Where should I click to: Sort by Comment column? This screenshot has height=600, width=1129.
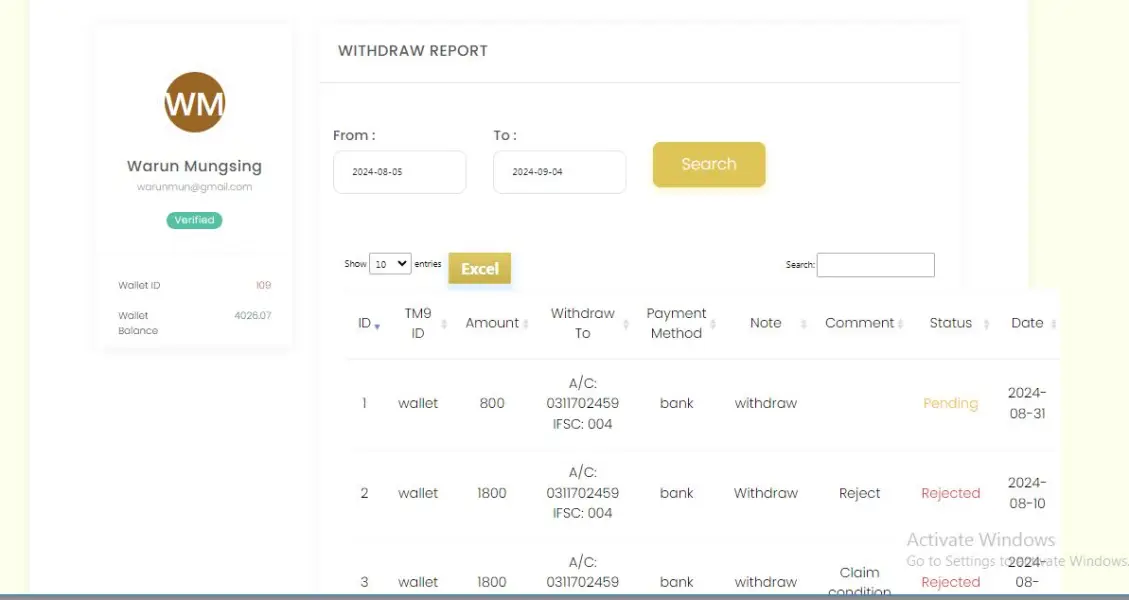point(900,324)
